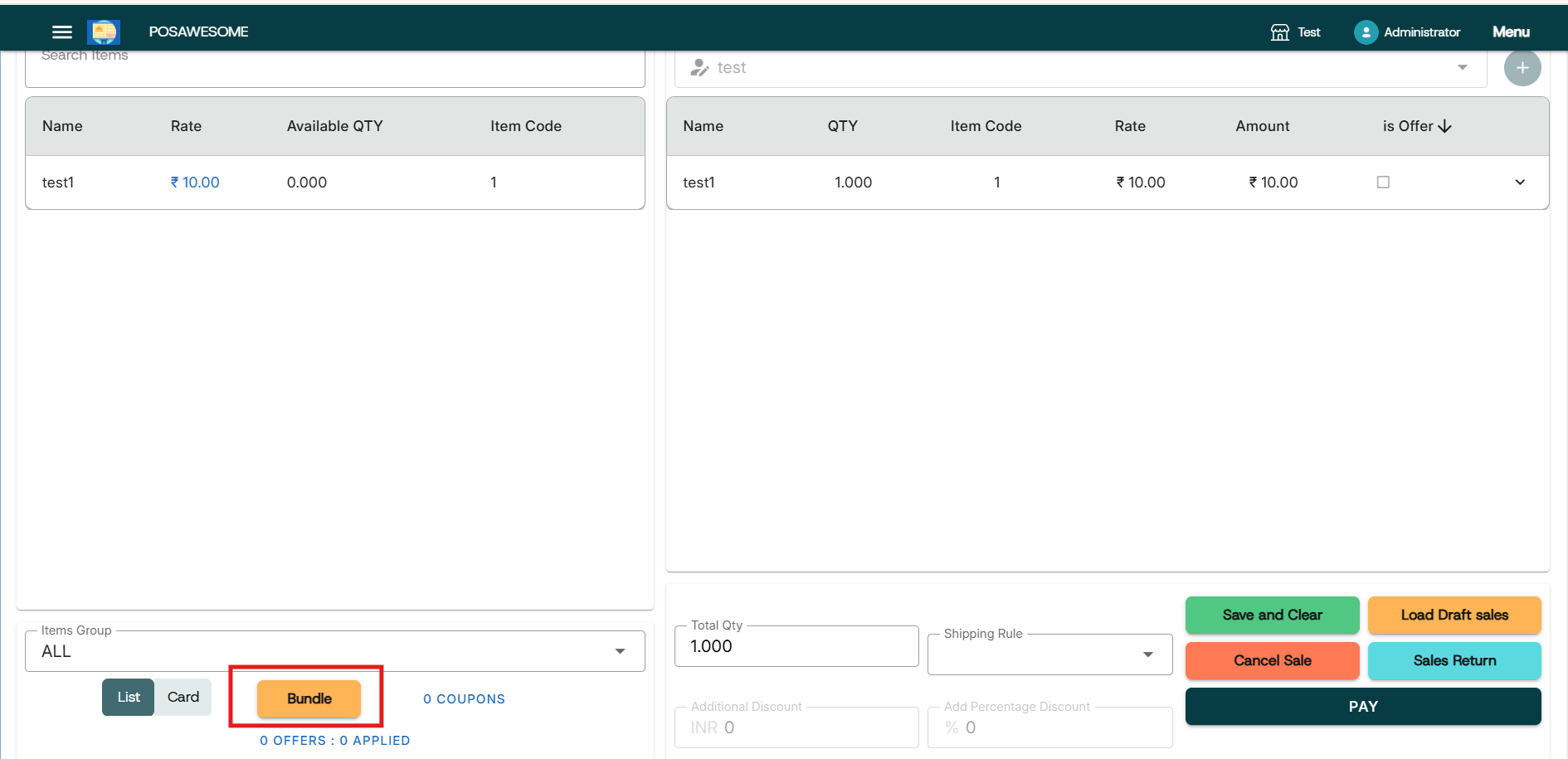Tick the is Offer checkbox for test1
The width and height of the screenshot is (1568, 759).
click(1383, 182)
